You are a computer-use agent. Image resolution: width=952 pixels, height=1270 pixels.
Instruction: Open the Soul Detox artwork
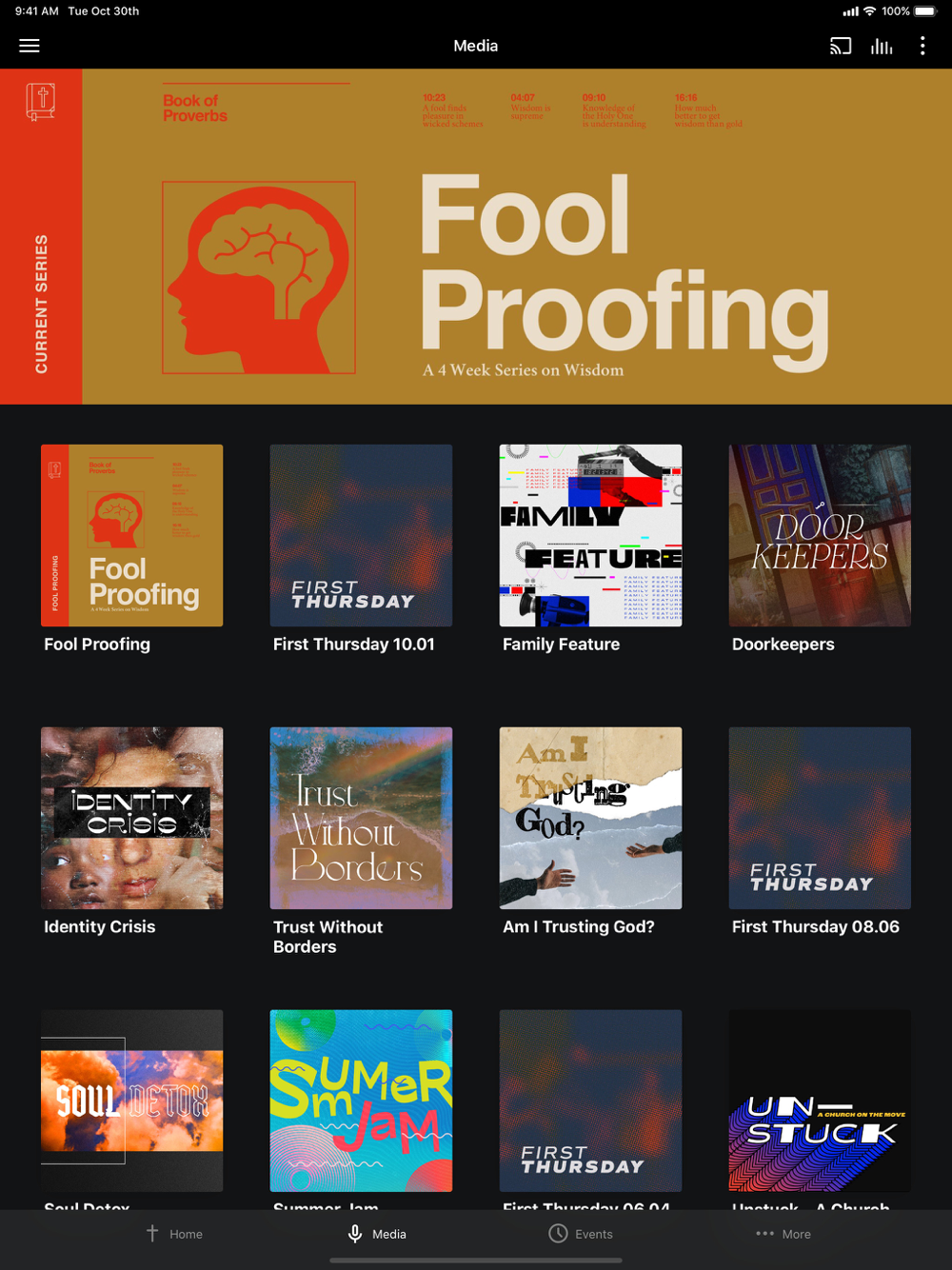click(132, 1101)
